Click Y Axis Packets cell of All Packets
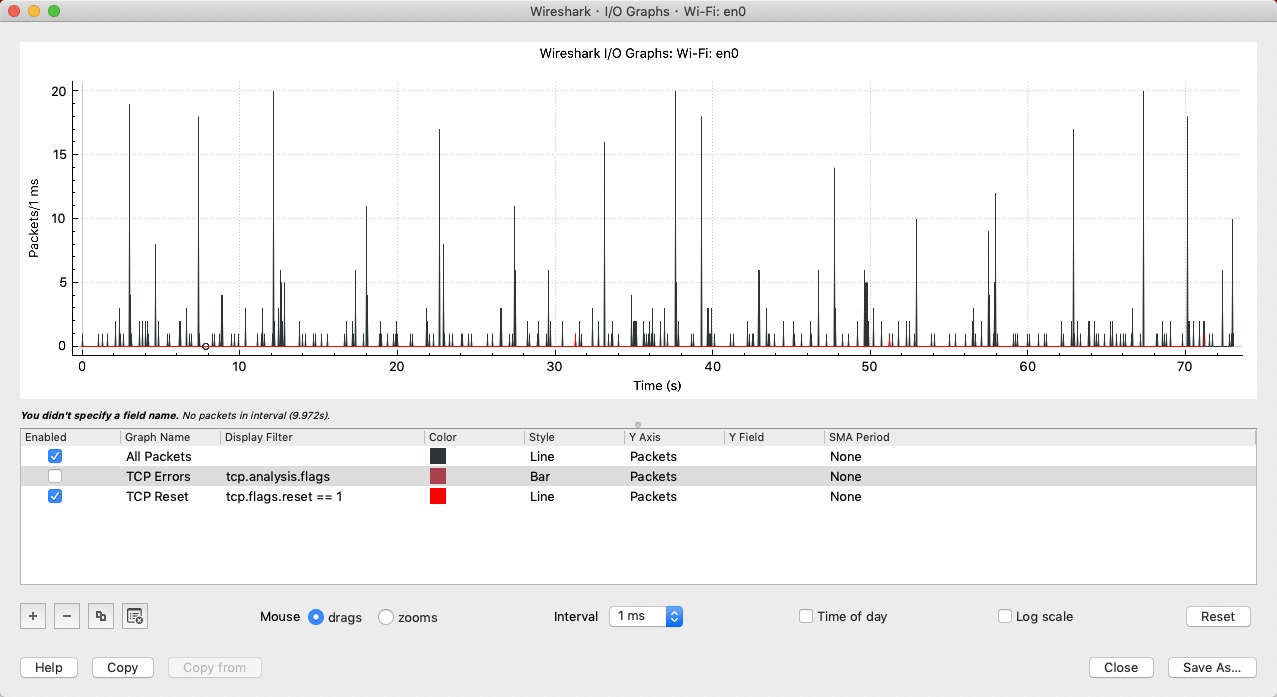 [653, 456]
